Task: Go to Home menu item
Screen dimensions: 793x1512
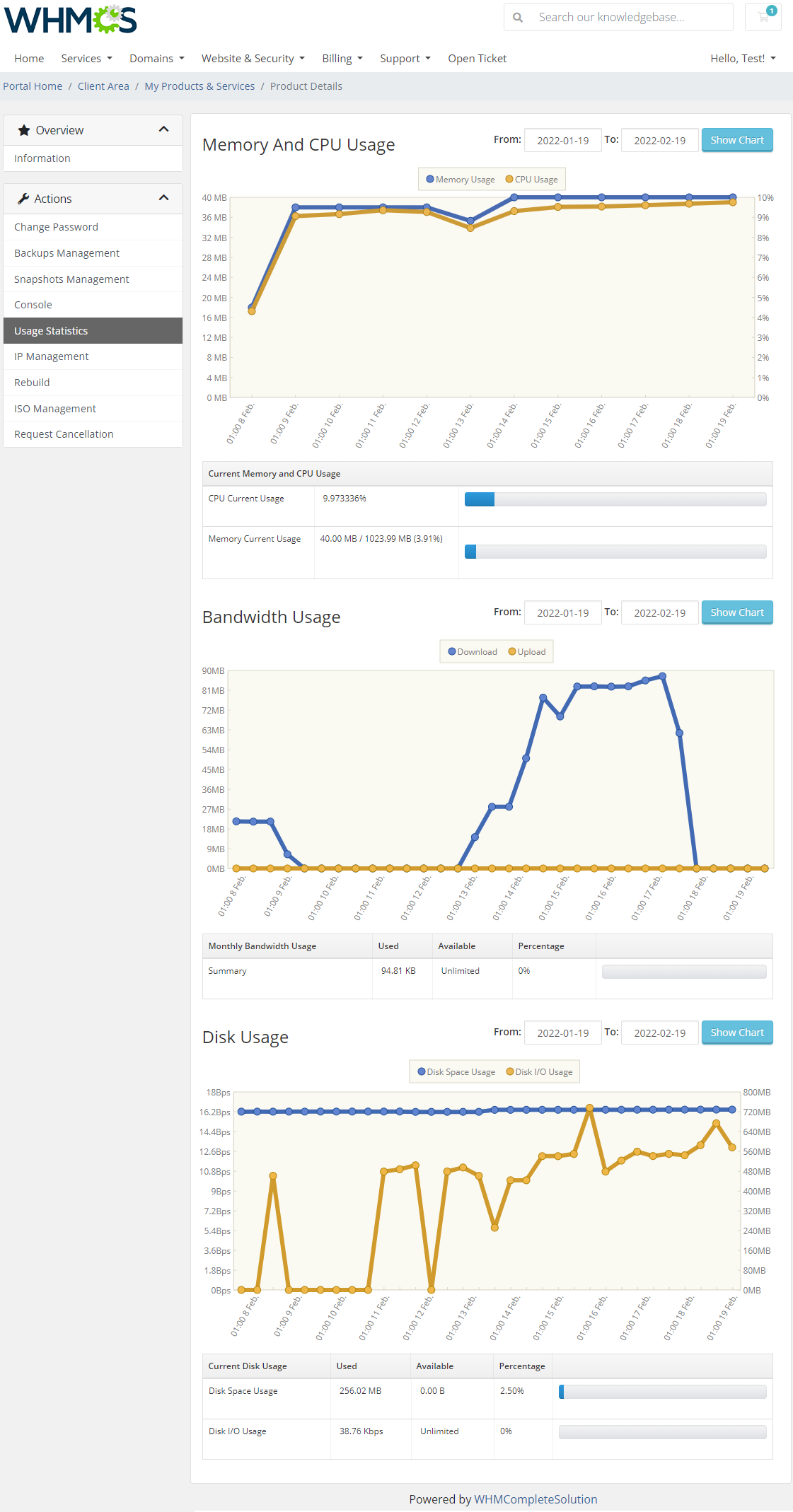Action: (29, 59)
